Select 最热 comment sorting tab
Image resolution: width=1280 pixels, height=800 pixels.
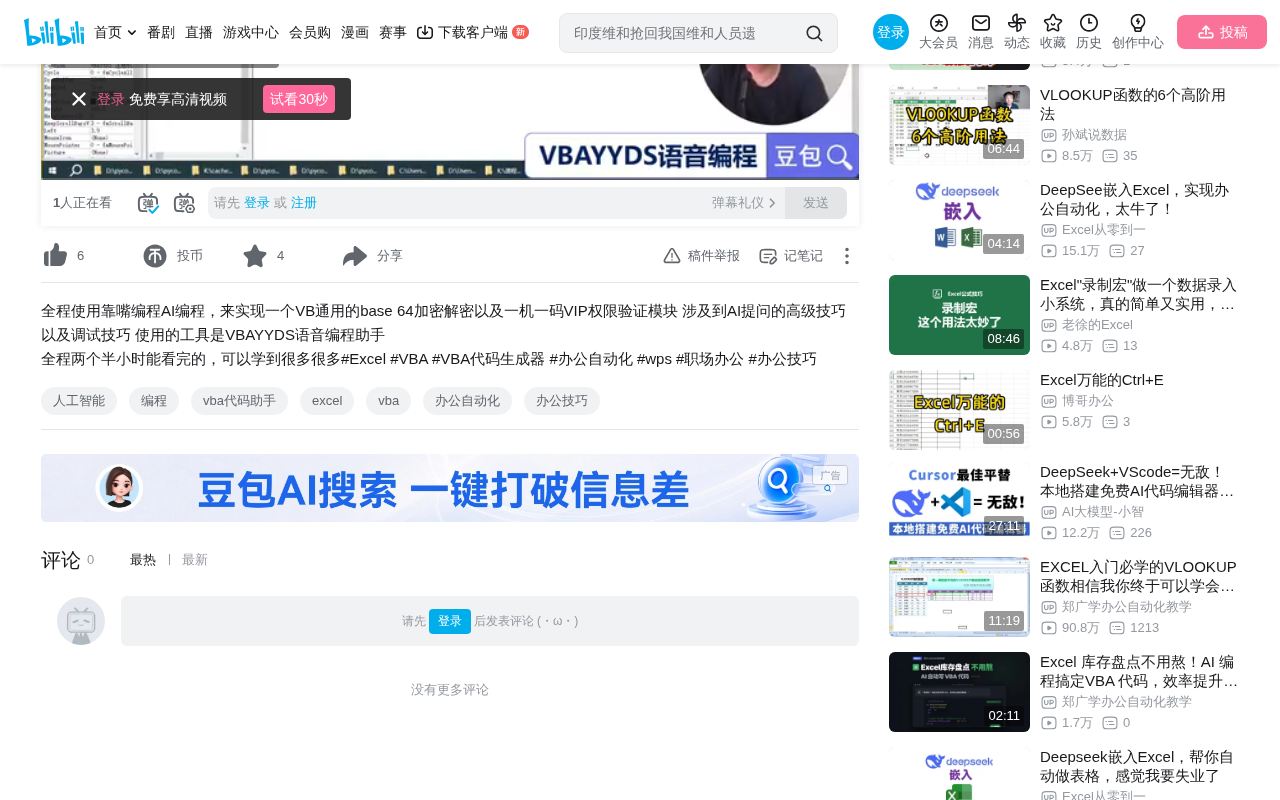pyautogui.click(x=143, y=560)
